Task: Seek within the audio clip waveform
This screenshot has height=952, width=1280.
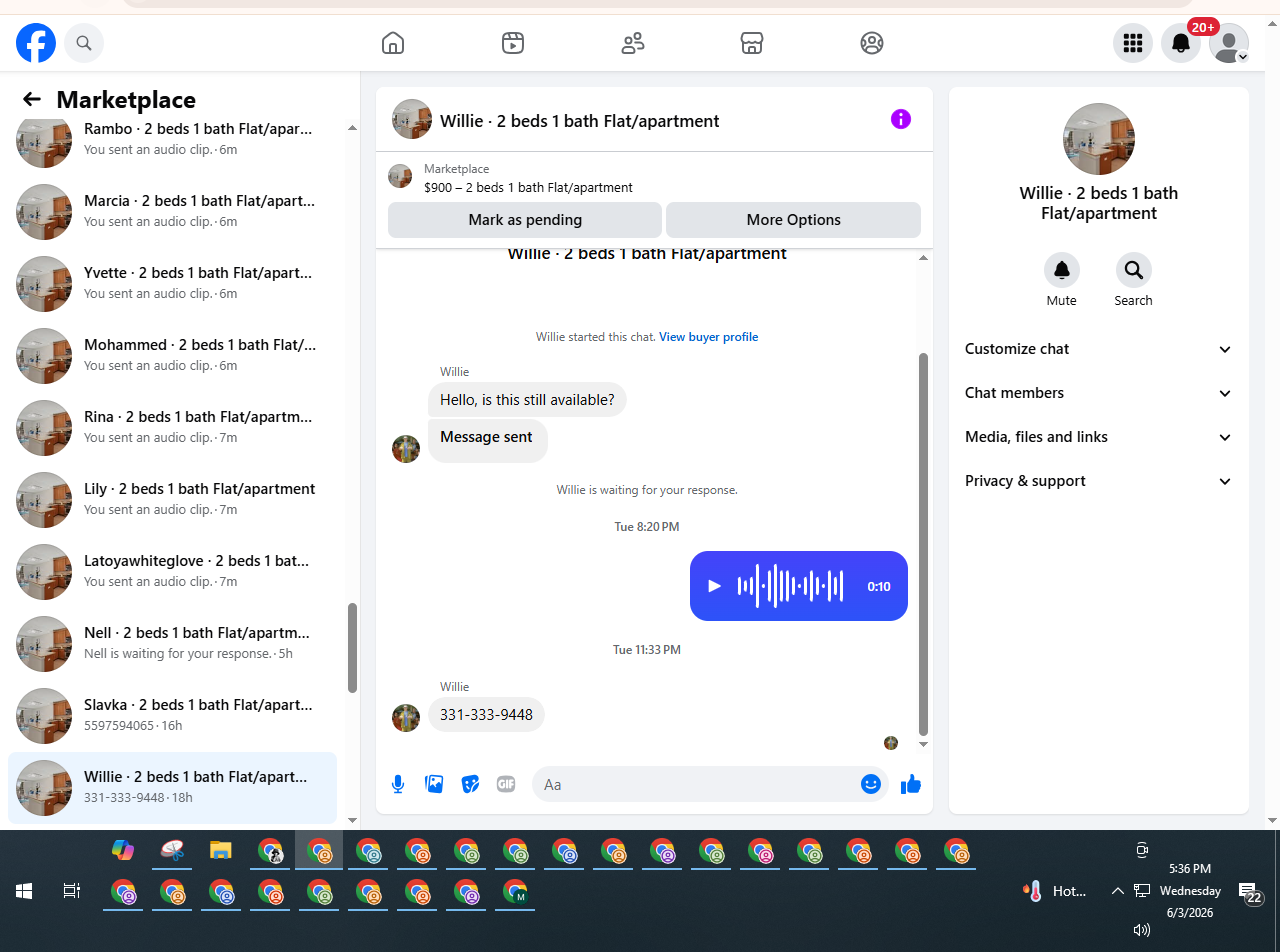Action: click(791, 586)
